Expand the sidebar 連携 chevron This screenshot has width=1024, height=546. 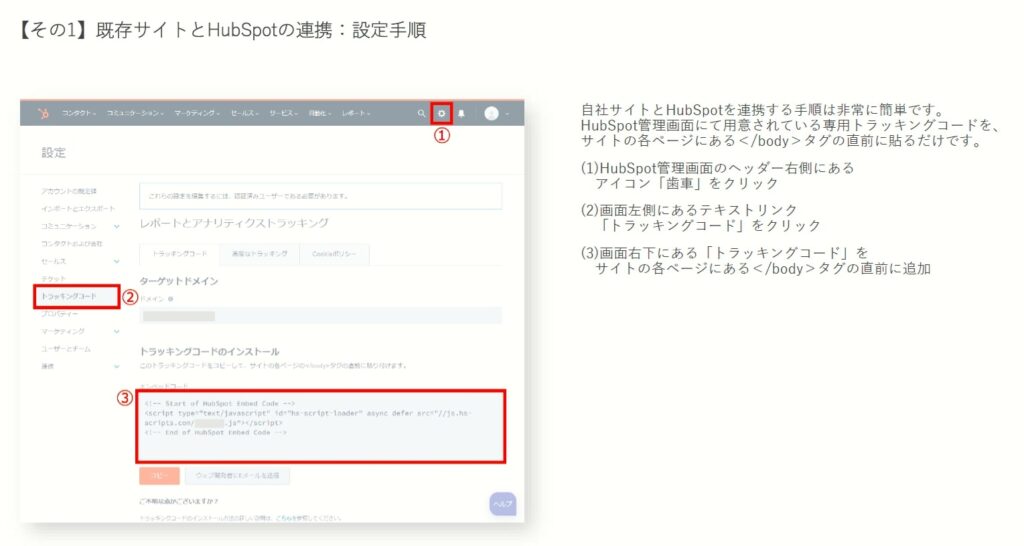pos(116,366)
